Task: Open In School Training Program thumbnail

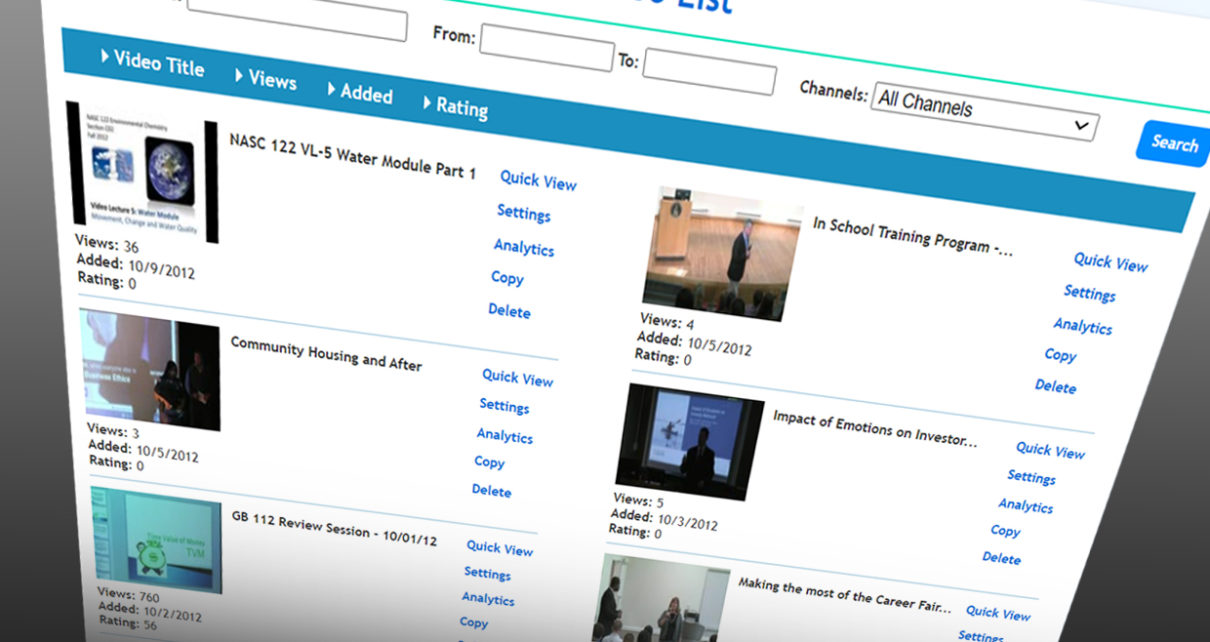Action: (x=724, y=253)
